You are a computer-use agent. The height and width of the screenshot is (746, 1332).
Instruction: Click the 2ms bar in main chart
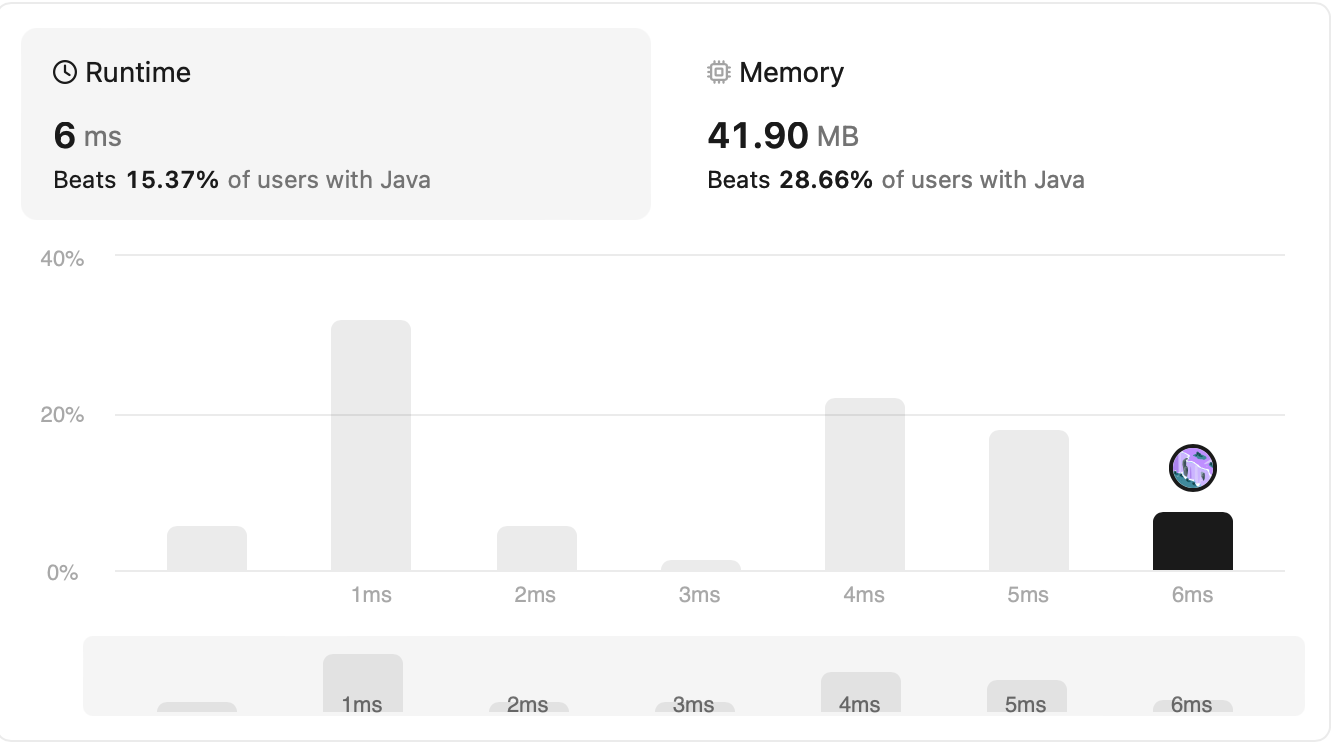pos(537,548)
